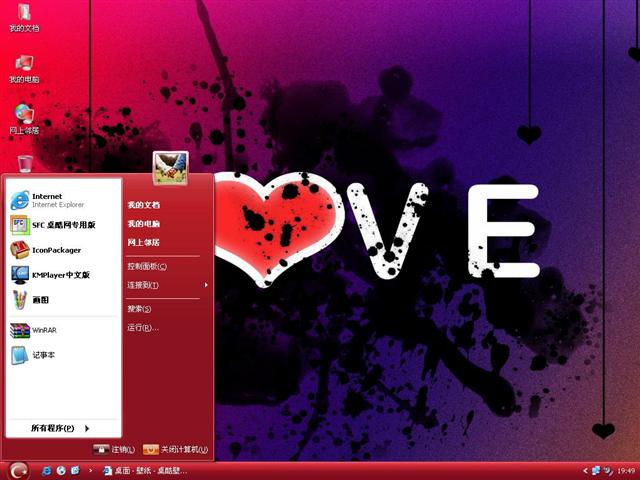The height and width of the screenshot is (480, 640).
Task: Click the third Quick Launch icon
Action: pyautogui.click(x=75, y=471)
